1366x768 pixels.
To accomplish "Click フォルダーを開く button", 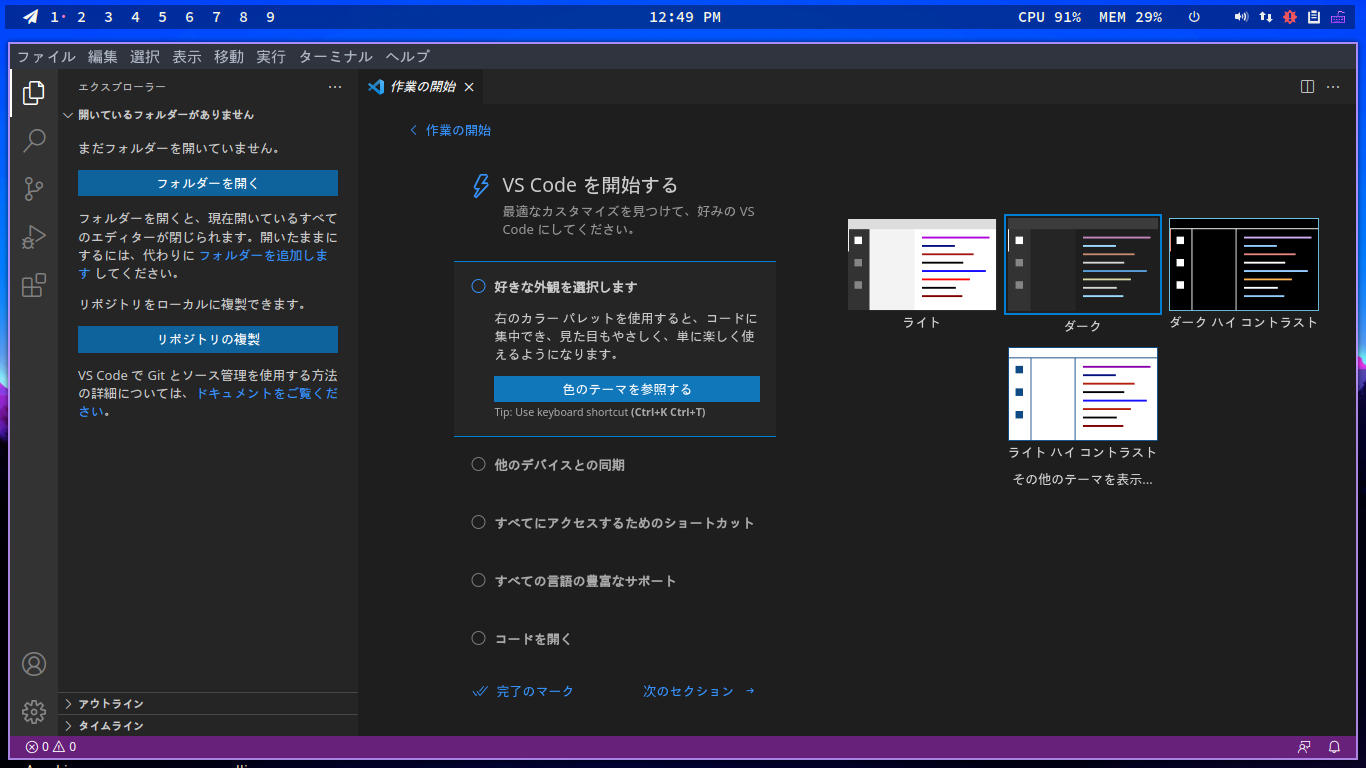I will click(208, 183).
